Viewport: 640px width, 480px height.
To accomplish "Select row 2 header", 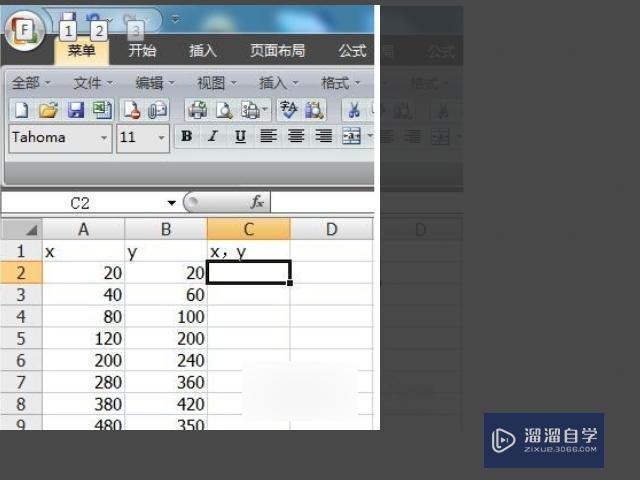I will click(21, 273).
